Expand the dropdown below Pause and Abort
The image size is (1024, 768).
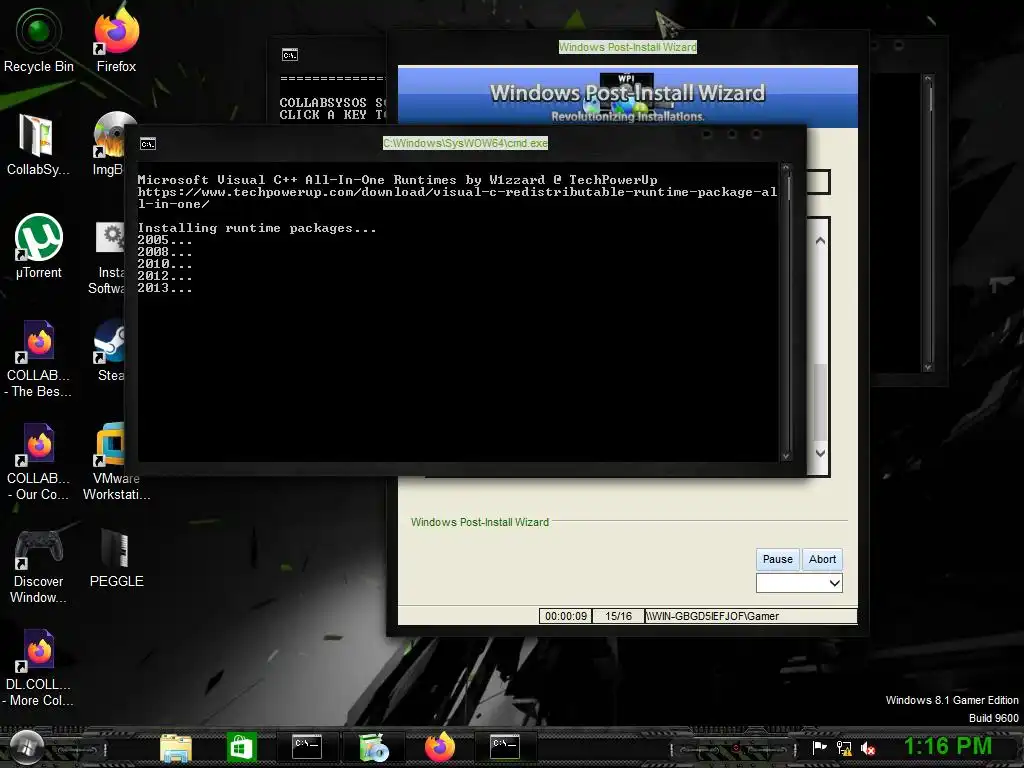pos(799,583)
